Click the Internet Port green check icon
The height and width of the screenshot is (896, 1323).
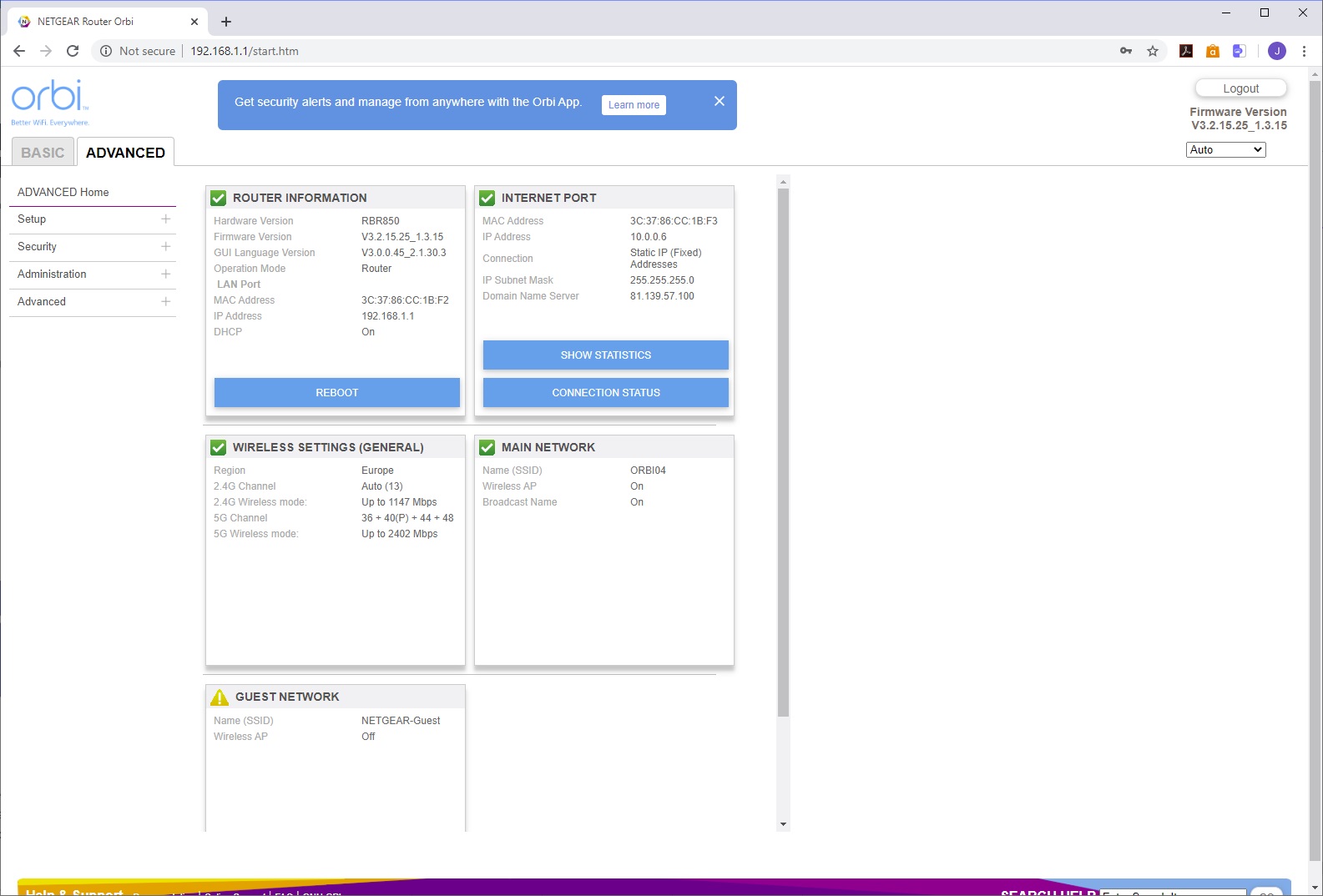(487, 198)
